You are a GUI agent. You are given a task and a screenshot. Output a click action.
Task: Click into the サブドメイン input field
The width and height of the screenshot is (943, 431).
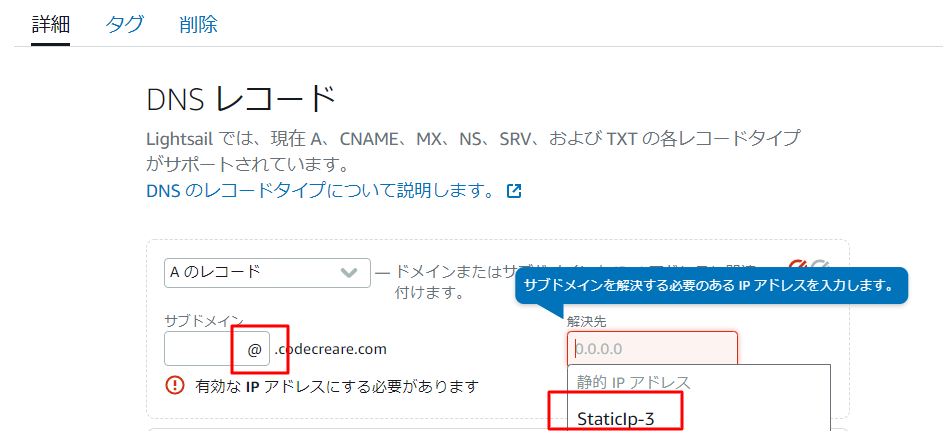tap(200, 349)
